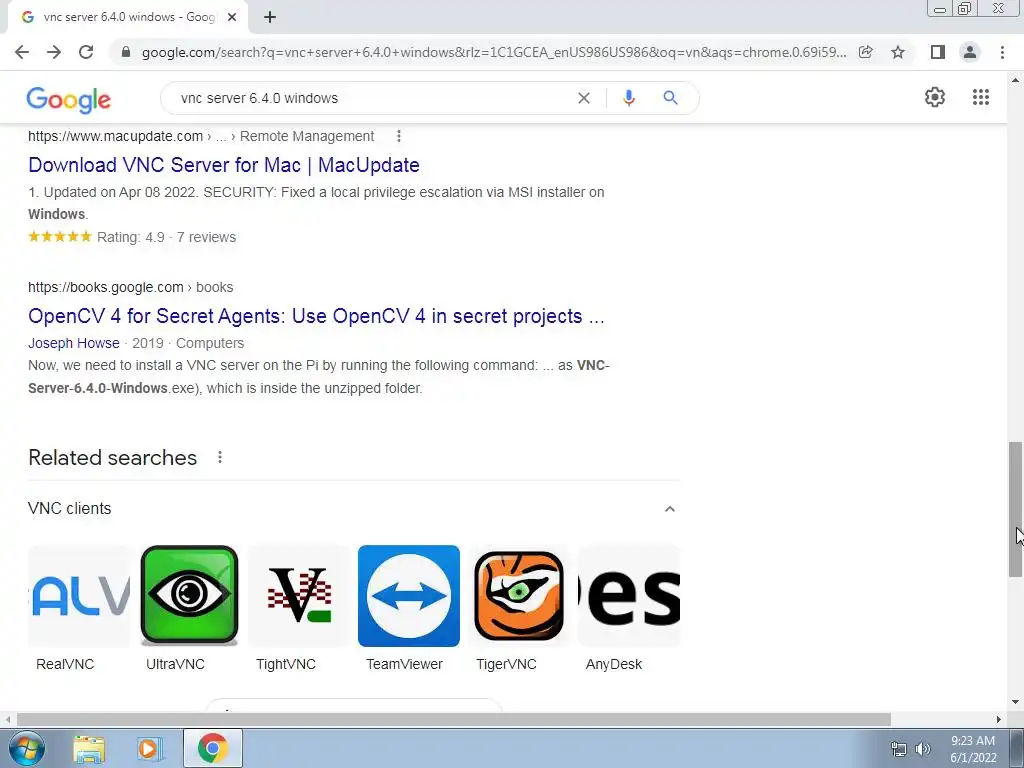Screen dimensions: 1024x768
Task: Select the TigerVNC thumbnail
Action: tap(519, 596)
